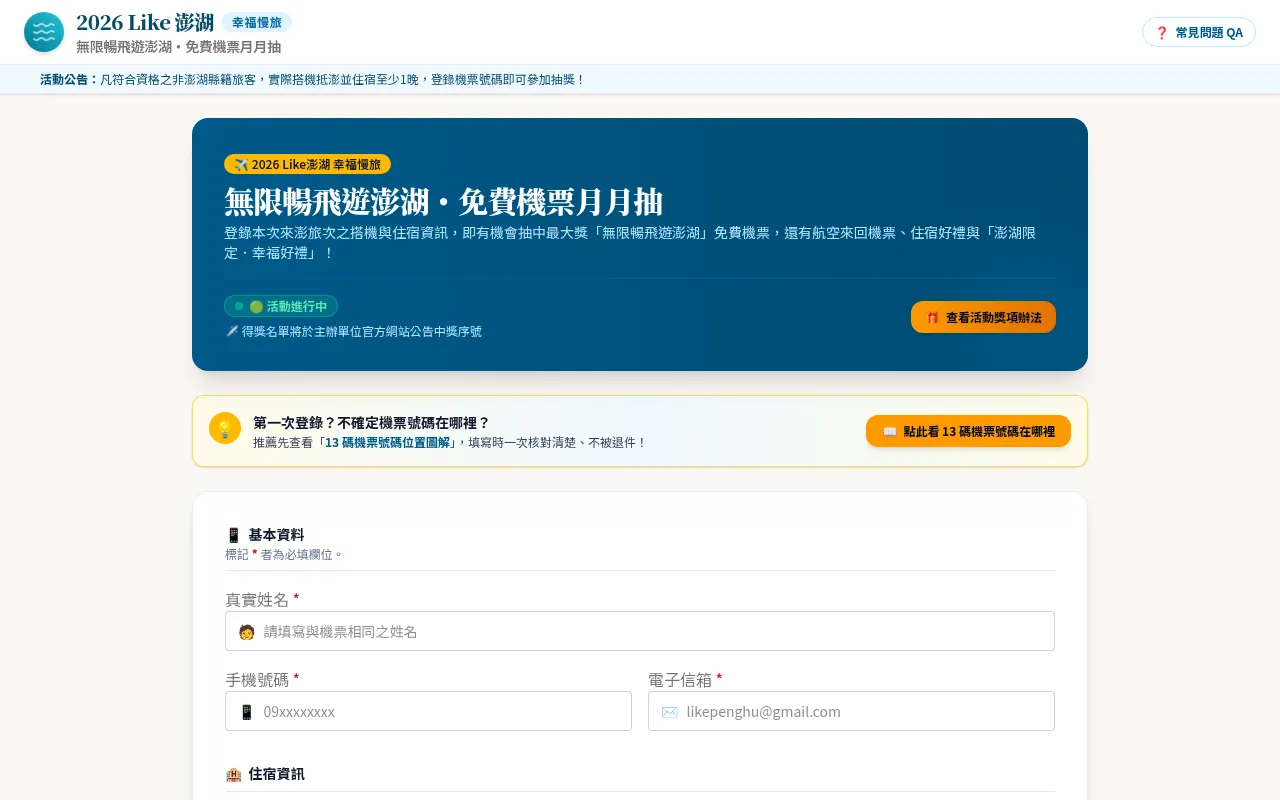This screenshot has height=800, width=1280.
Task: Click the envelope icon in email field
Action: 669,712
